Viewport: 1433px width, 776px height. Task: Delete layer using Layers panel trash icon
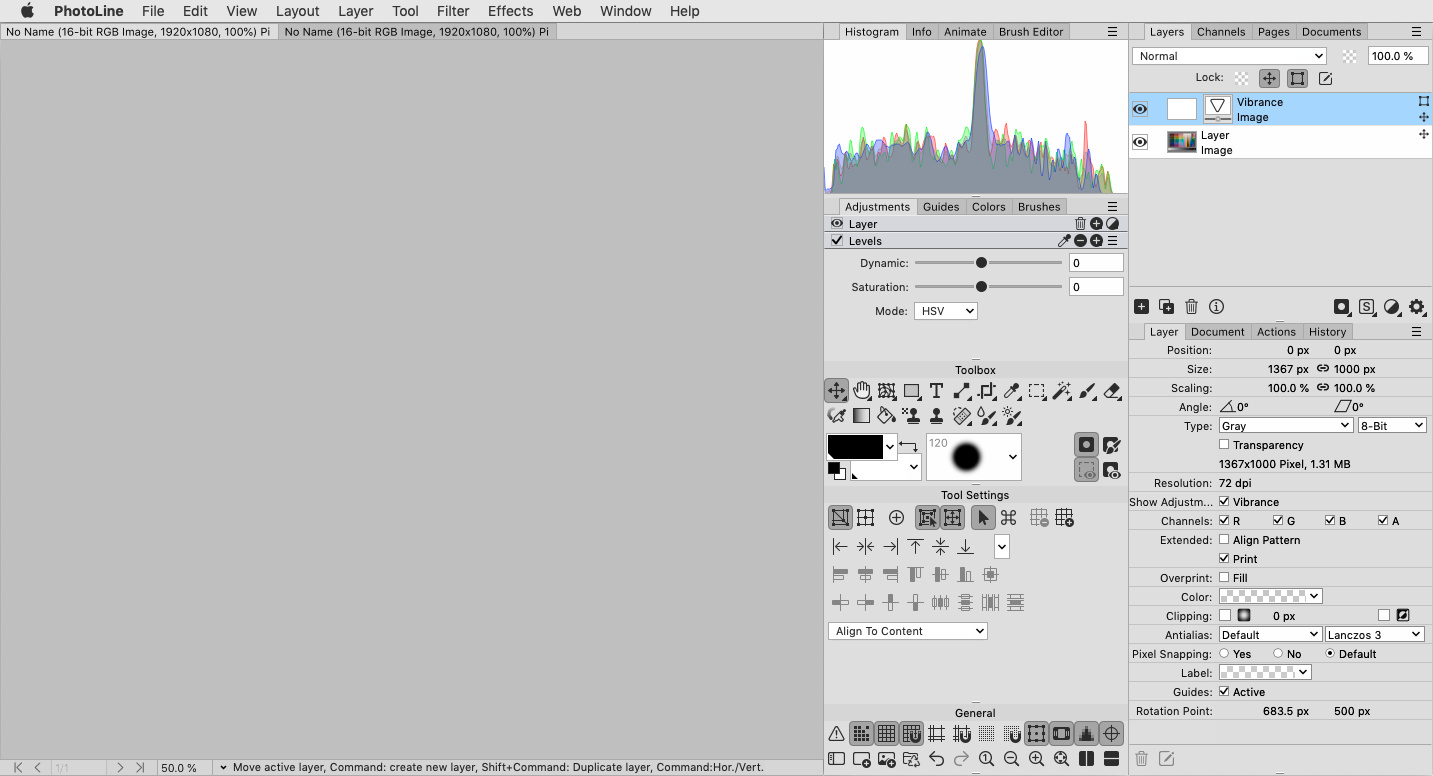pos(1191,307)
